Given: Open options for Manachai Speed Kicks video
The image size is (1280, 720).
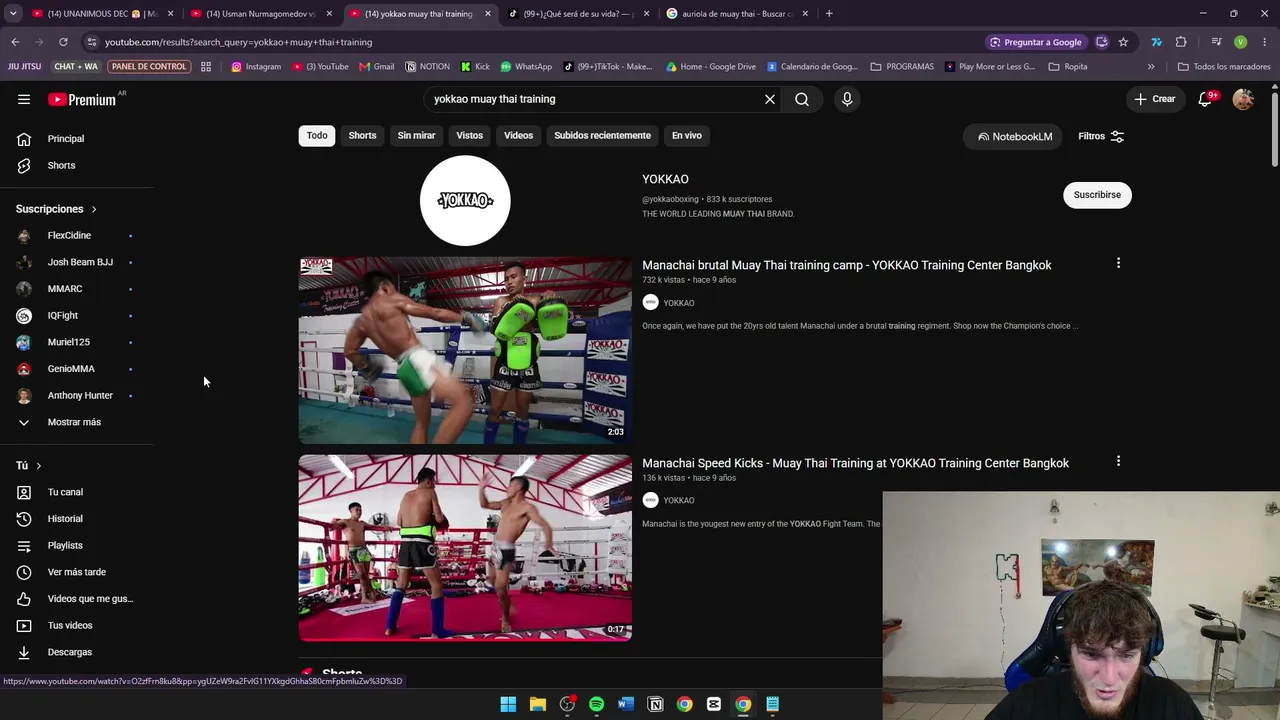Looking at the screenshot, I should pos(1118,461).
